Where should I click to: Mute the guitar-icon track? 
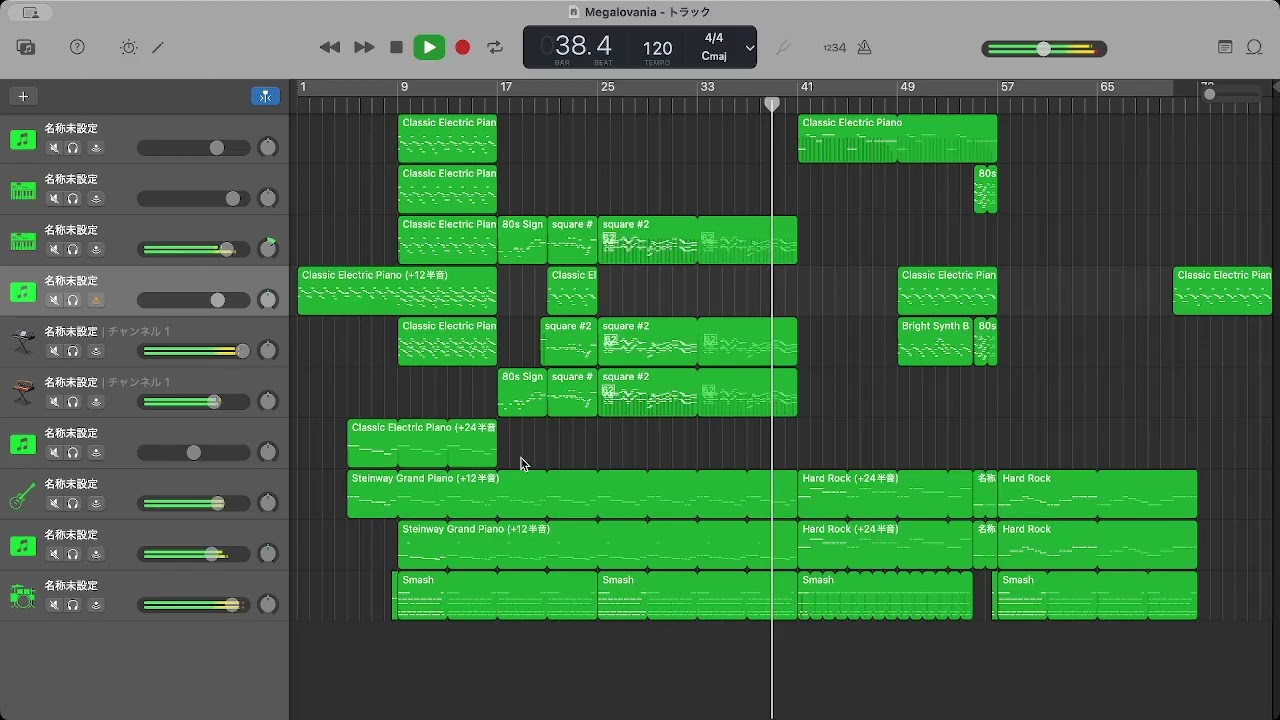(x=54, y=503)
